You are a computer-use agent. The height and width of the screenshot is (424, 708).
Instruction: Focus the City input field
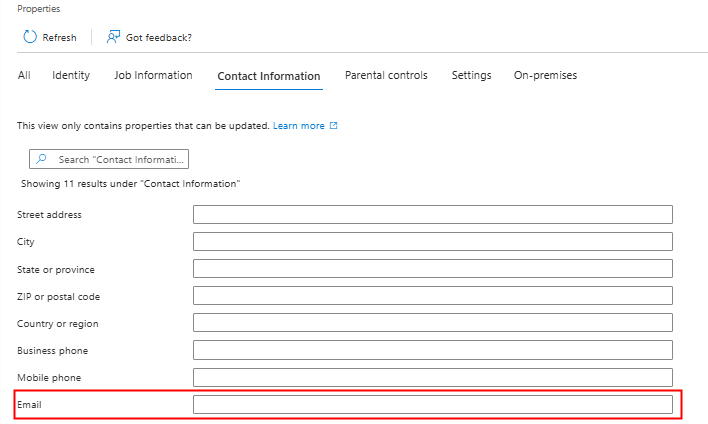coord(432,242)
